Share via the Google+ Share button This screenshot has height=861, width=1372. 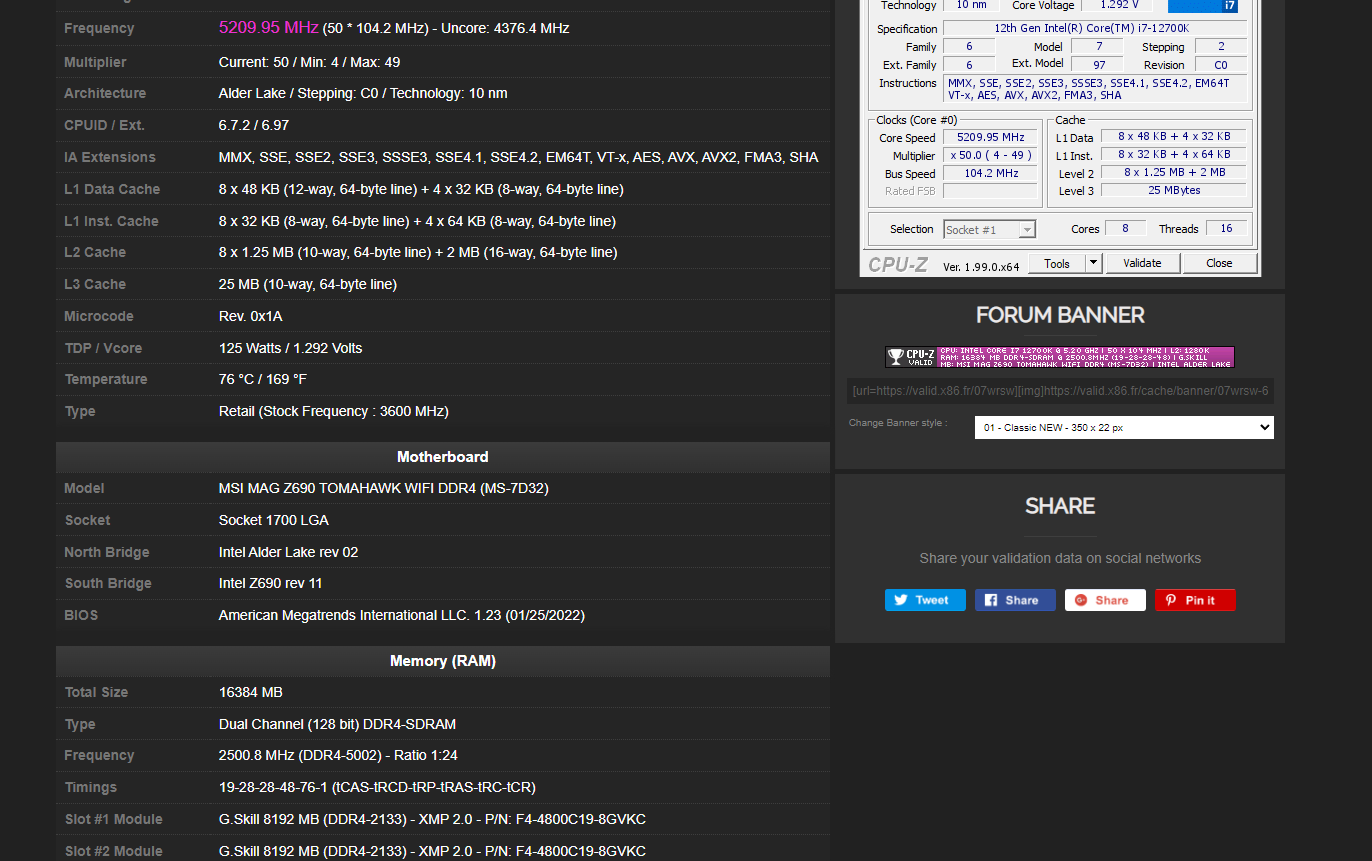pyautogui.click(x=1105, y=600)
